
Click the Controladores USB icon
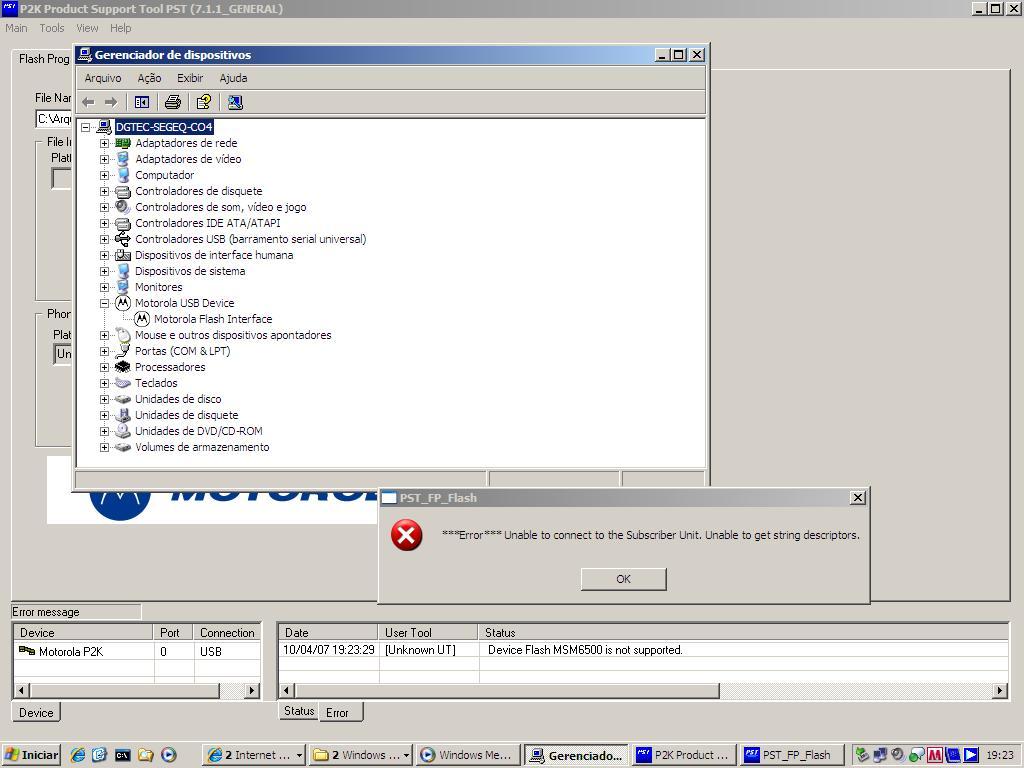tap(123, 239)
